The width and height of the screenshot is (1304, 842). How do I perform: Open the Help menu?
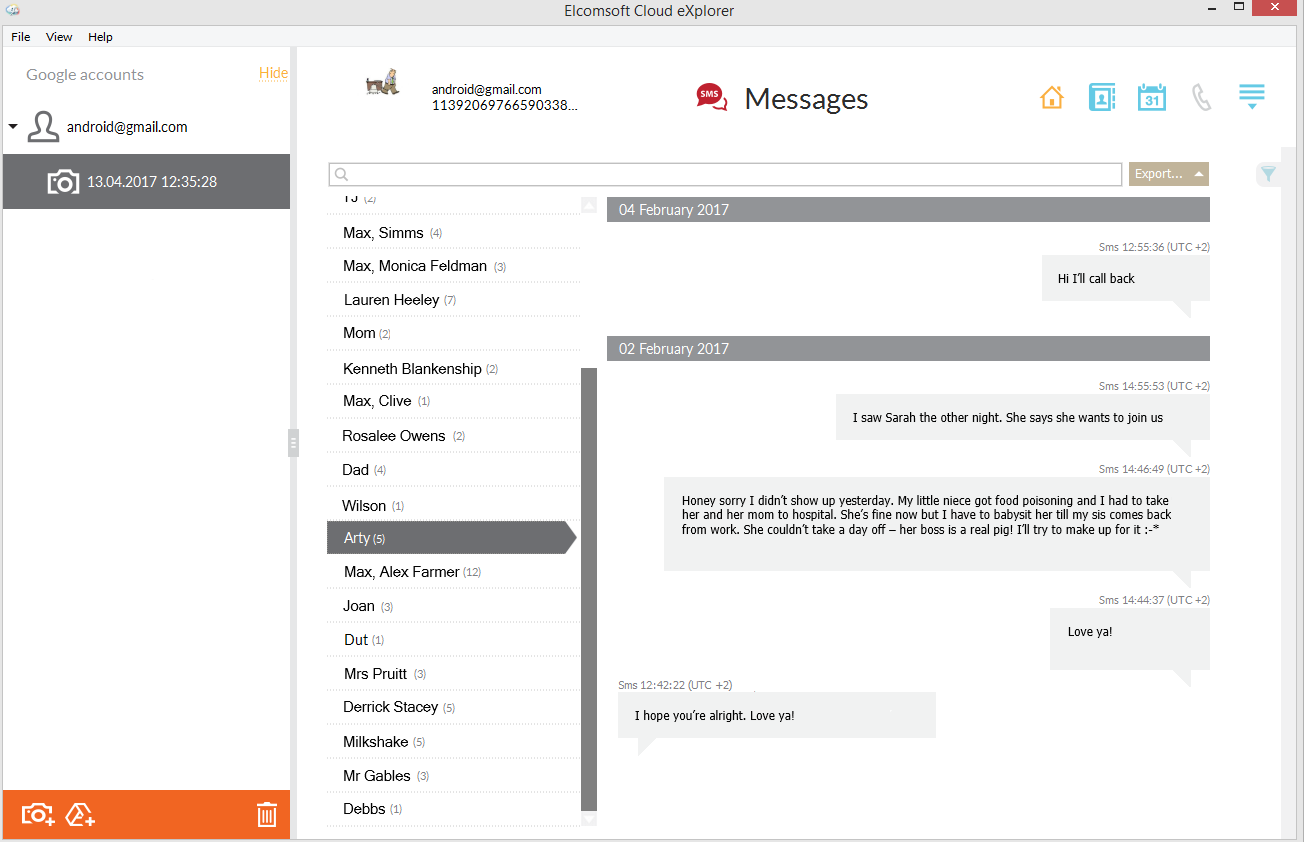[x=100, y=37]
